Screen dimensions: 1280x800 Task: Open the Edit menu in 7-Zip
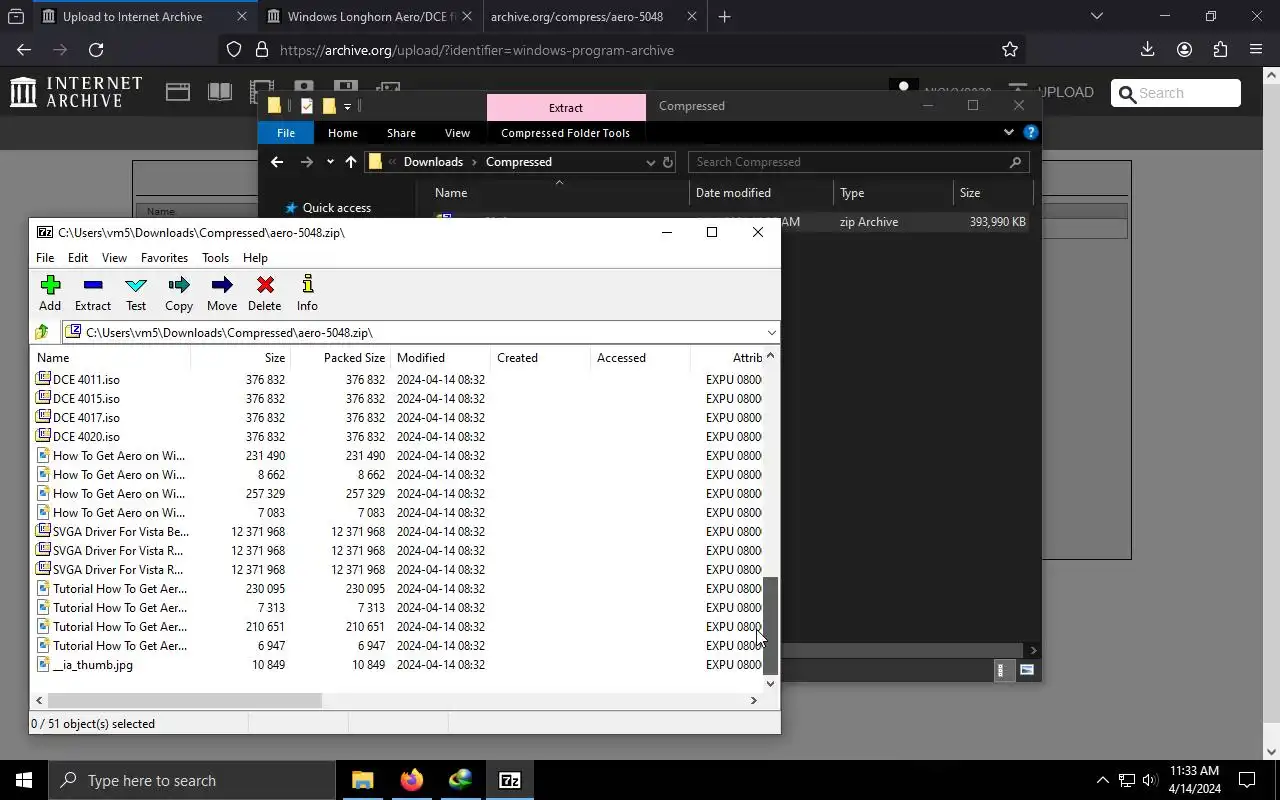(x=78, y=257)
